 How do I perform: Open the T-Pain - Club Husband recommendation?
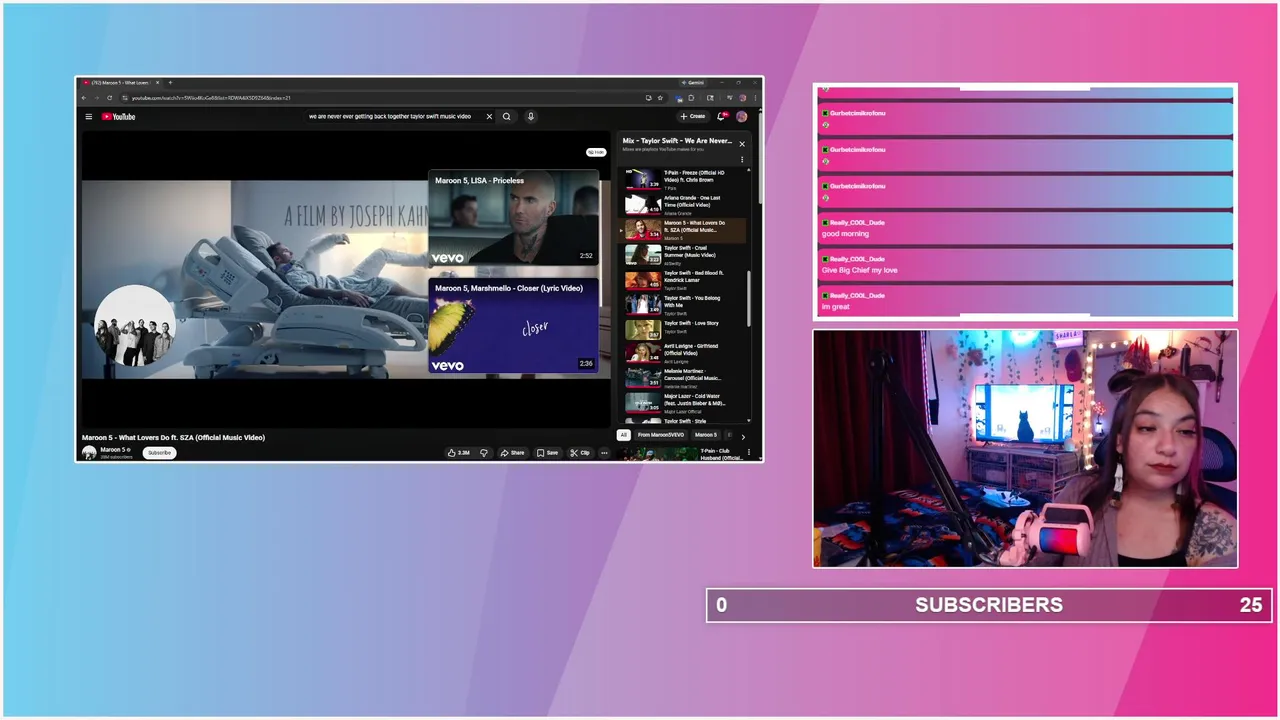[x=682, y=454]
